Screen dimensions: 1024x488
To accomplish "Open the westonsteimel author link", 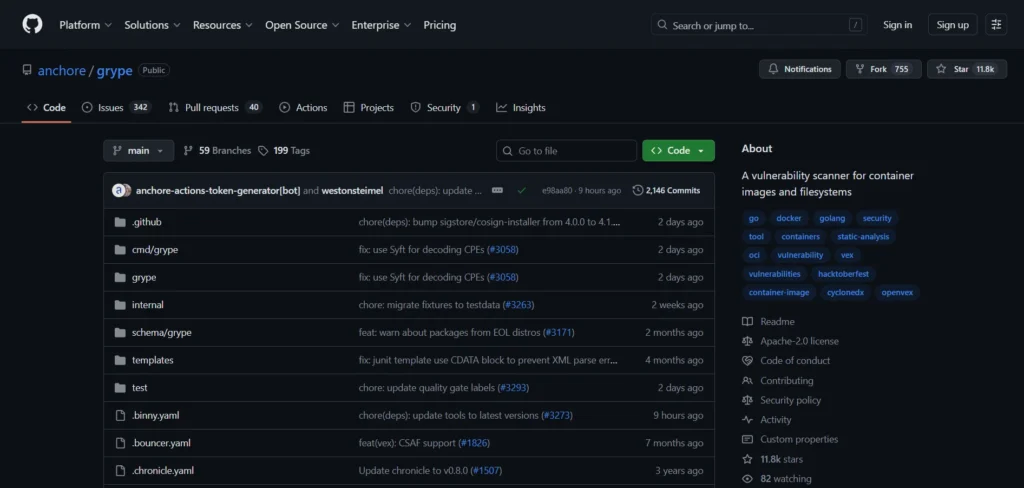I will [x=352, y=191].
